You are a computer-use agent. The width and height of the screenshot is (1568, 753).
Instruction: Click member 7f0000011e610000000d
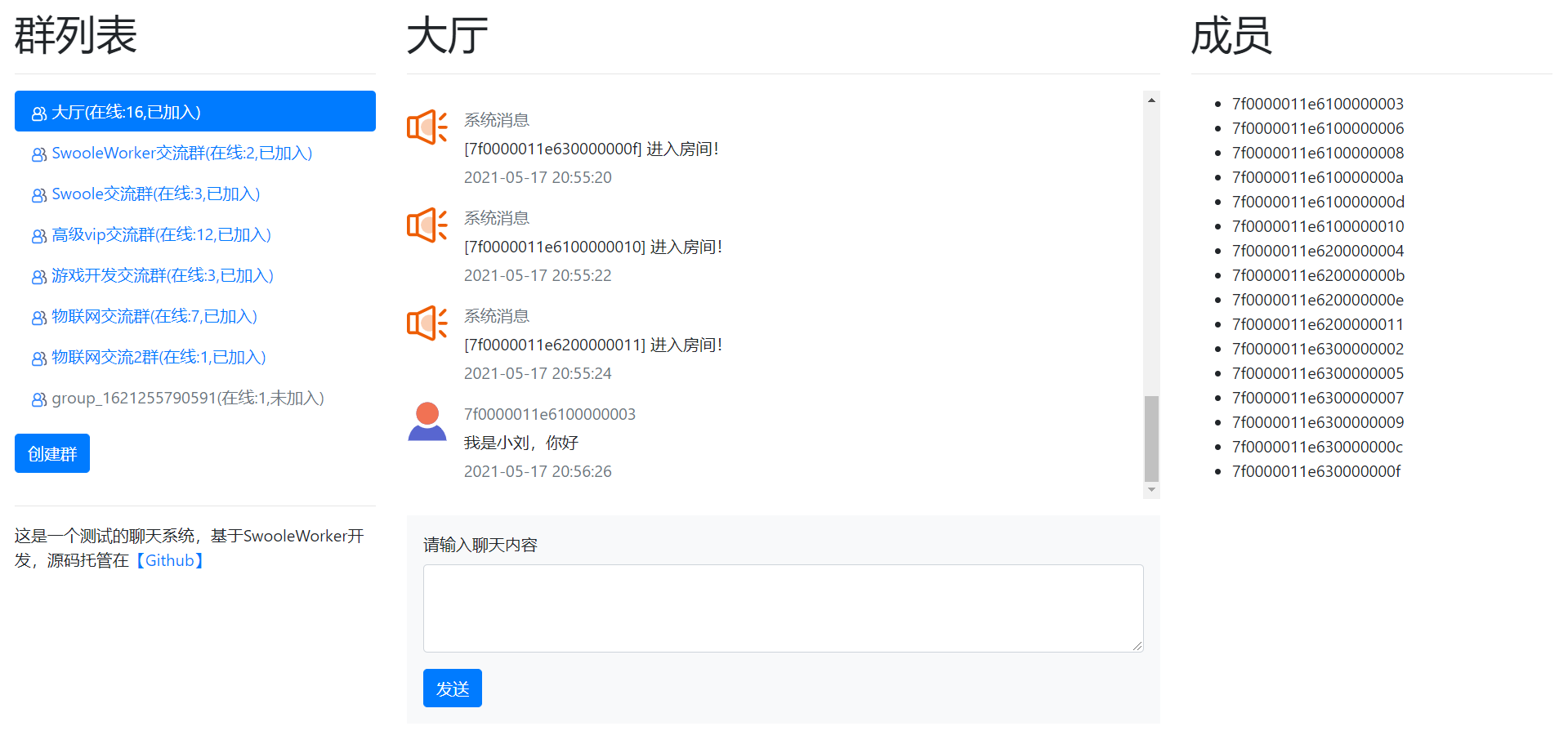point(1318,202)
